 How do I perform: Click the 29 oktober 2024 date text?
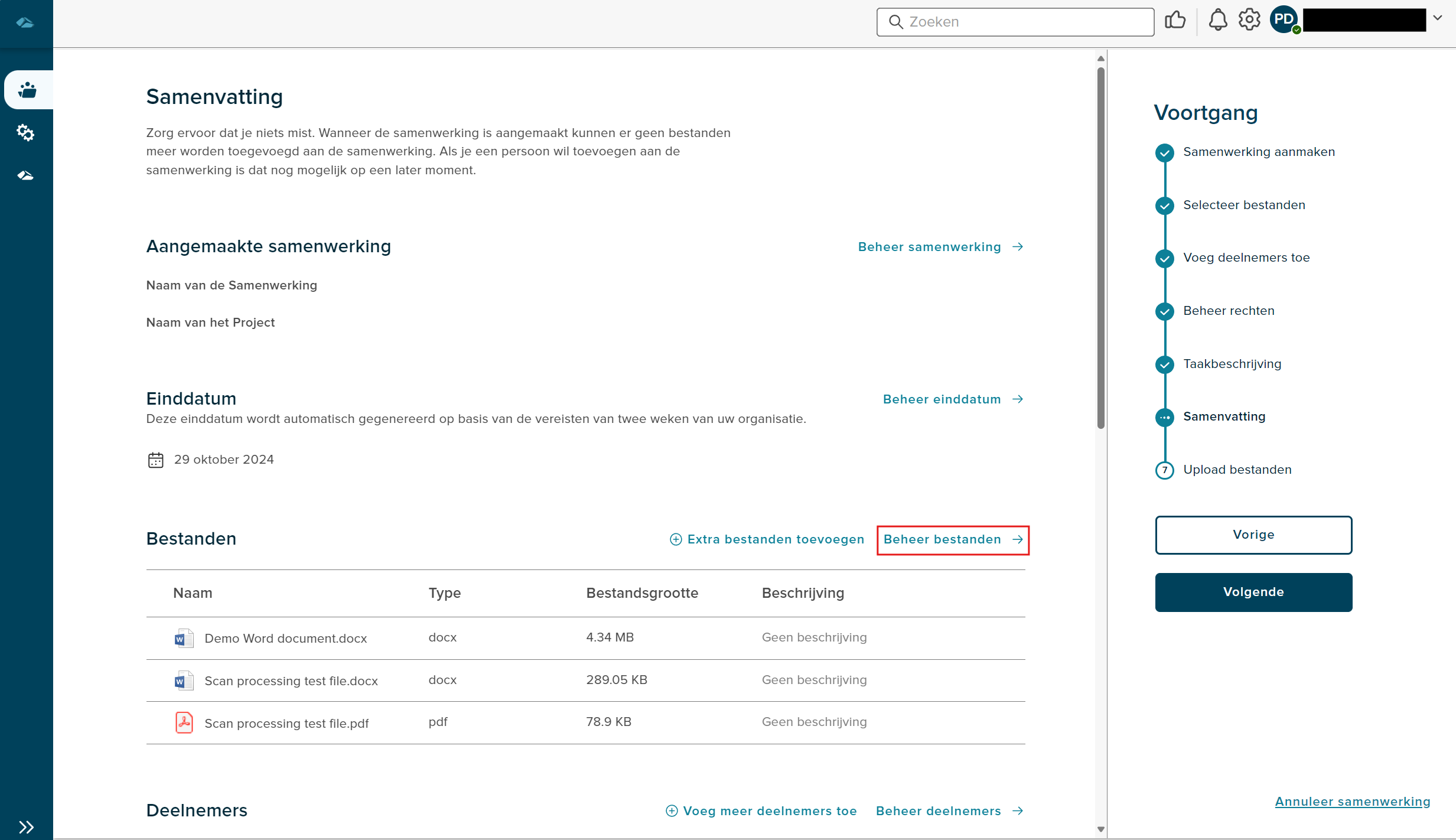tap(224, 460)
